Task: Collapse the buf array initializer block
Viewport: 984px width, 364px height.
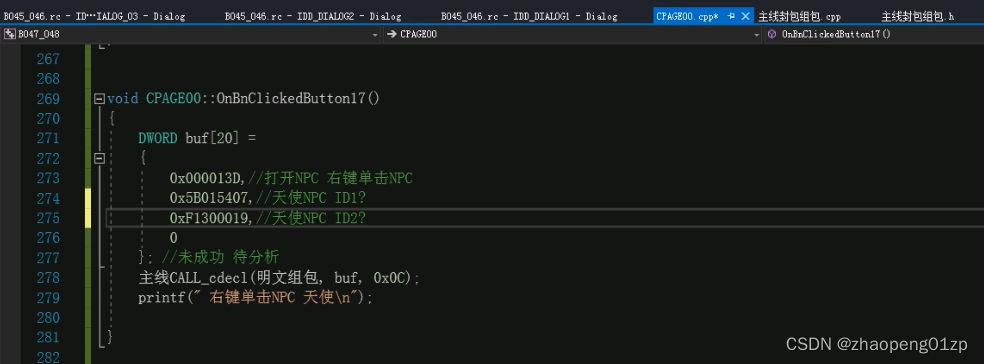Action: tap(99, 159)
